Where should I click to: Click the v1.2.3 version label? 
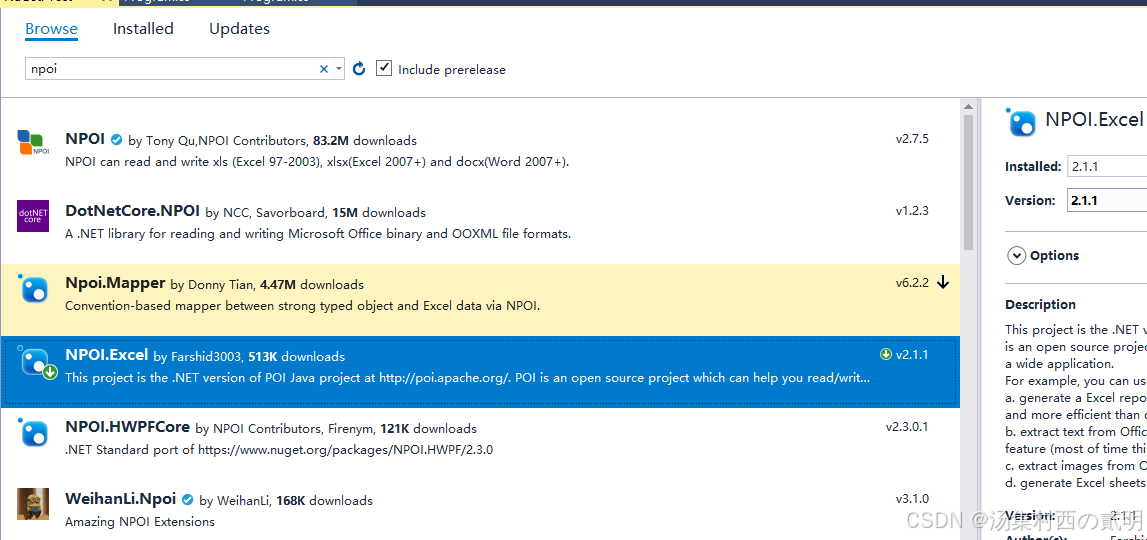point(912,211)
